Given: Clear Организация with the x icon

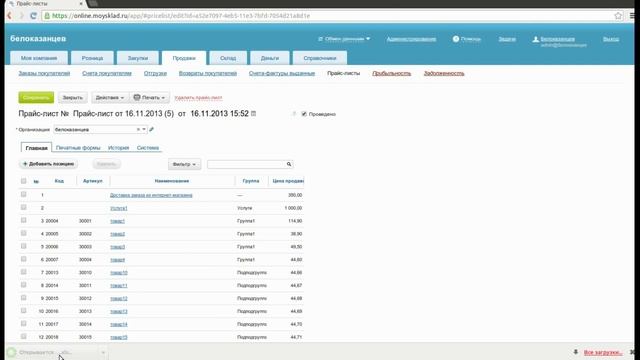Looking at the screenshot, I should pos(138,129).
